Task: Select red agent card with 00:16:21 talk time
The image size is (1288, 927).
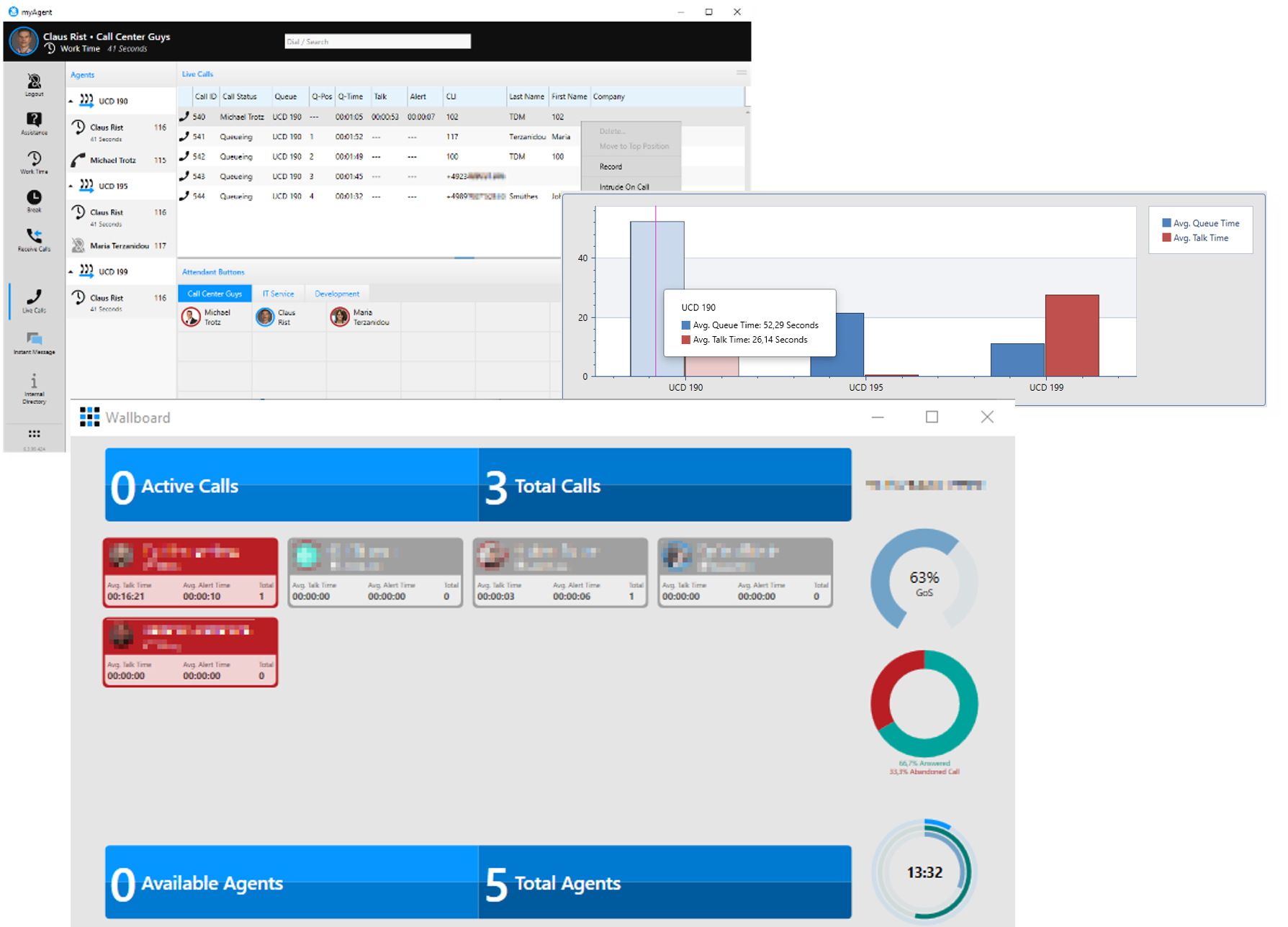Action: [191, 572]
